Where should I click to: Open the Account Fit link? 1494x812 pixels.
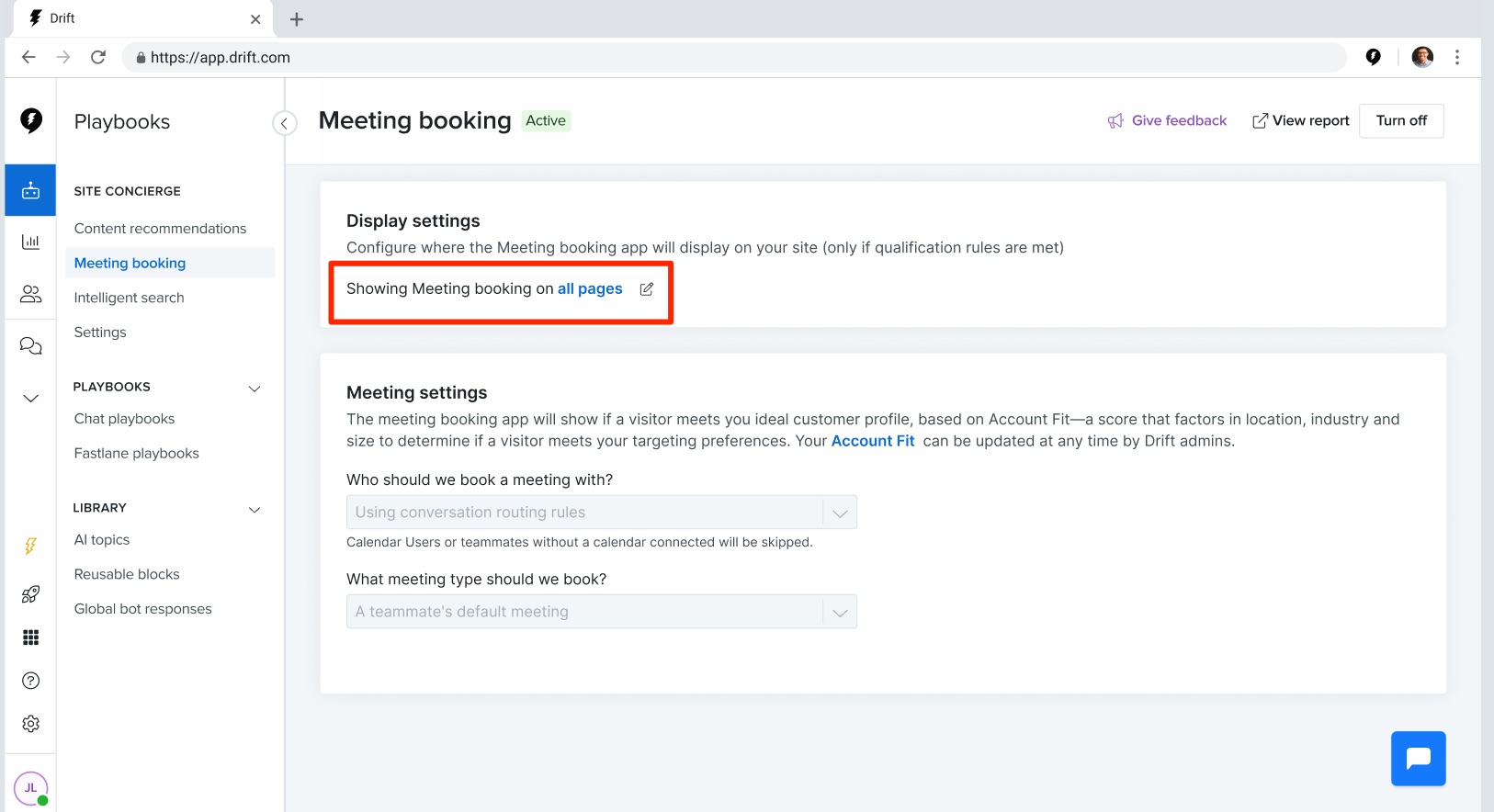tap(873, 441)
